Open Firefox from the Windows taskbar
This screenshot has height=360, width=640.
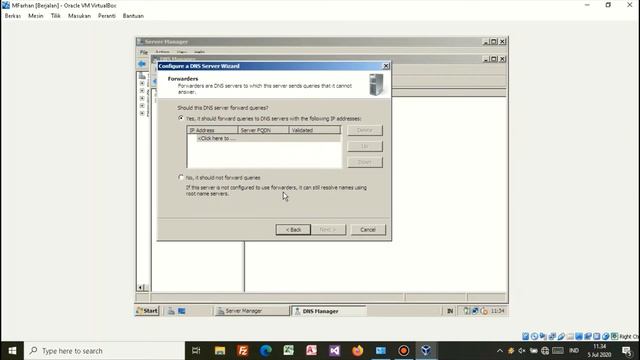[358, 351]
